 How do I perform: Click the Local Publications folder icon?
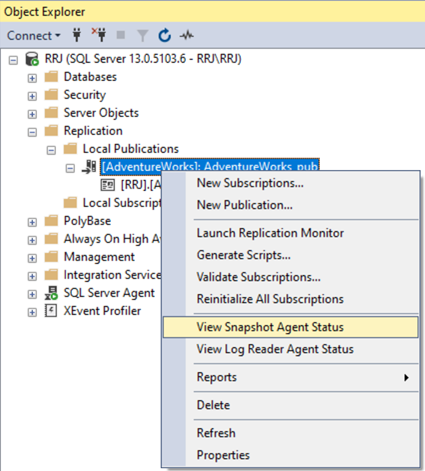point(70,149)
